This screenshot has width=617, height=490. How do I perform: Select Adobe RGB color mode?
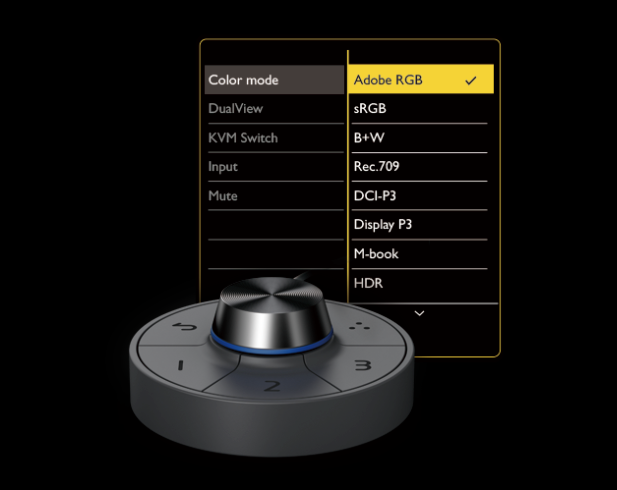(x=421, y=79)
